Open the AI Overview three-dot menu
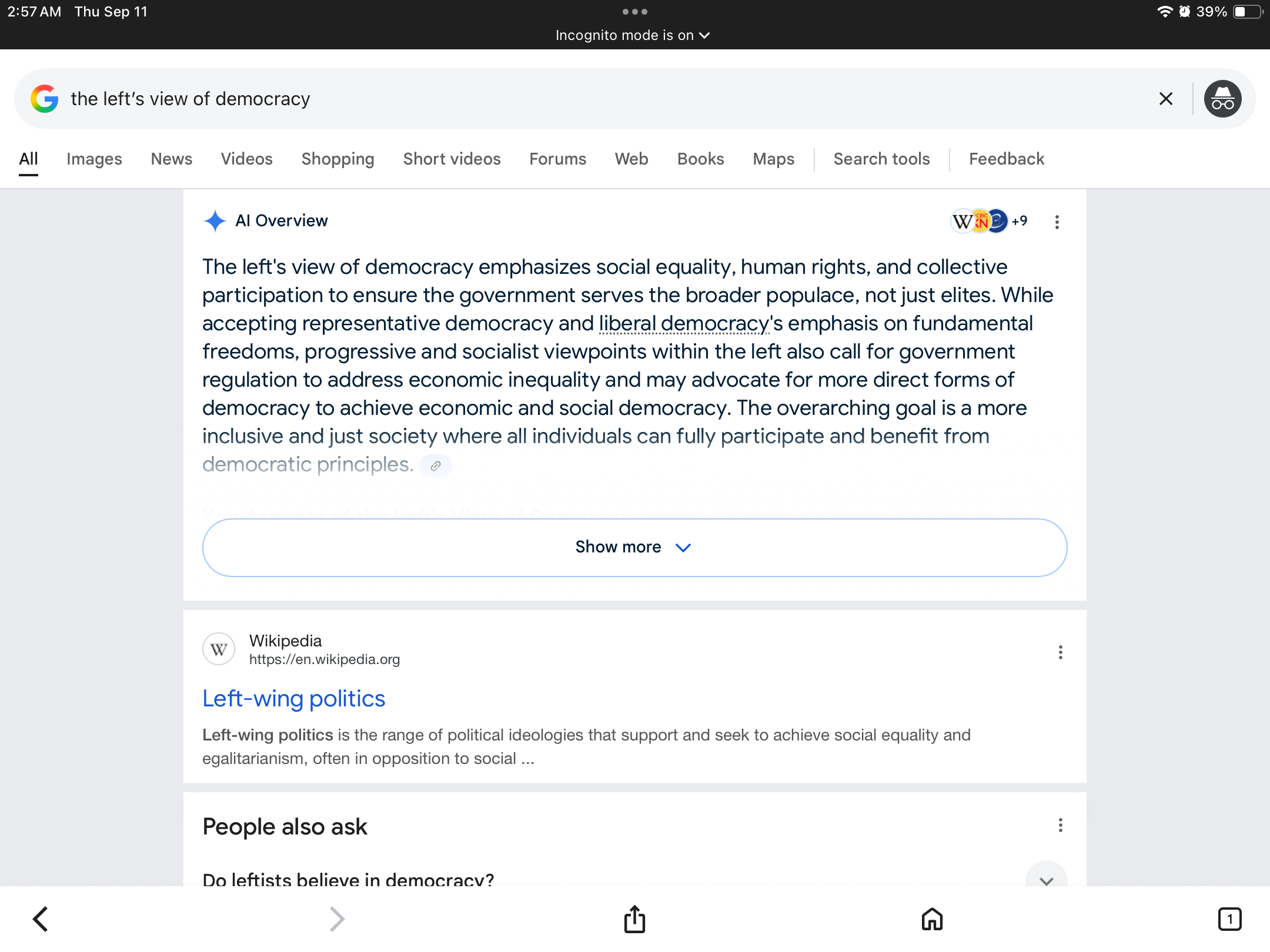Screen dimensions: 1270x952 point(1057,222)
